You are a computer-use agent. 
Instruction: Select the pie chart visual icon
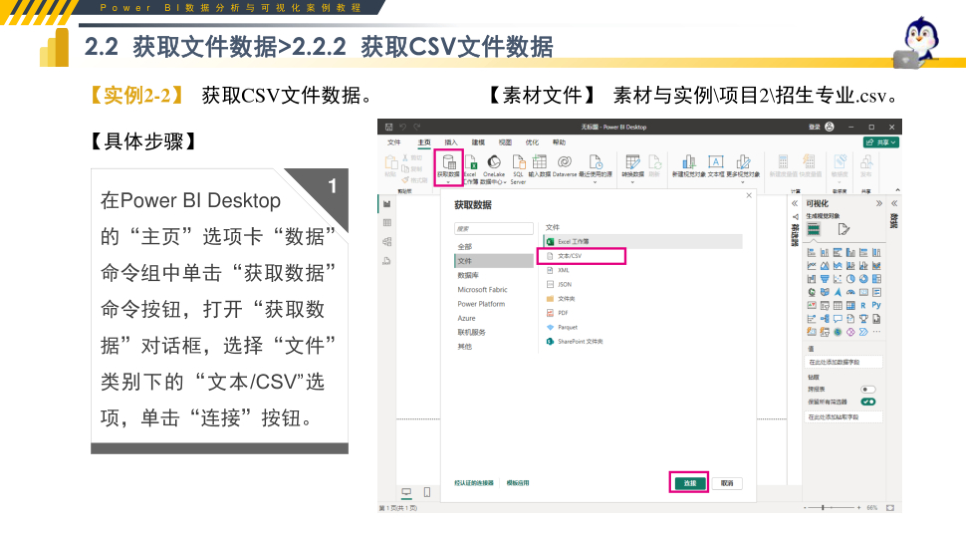[x=850, y=279]
